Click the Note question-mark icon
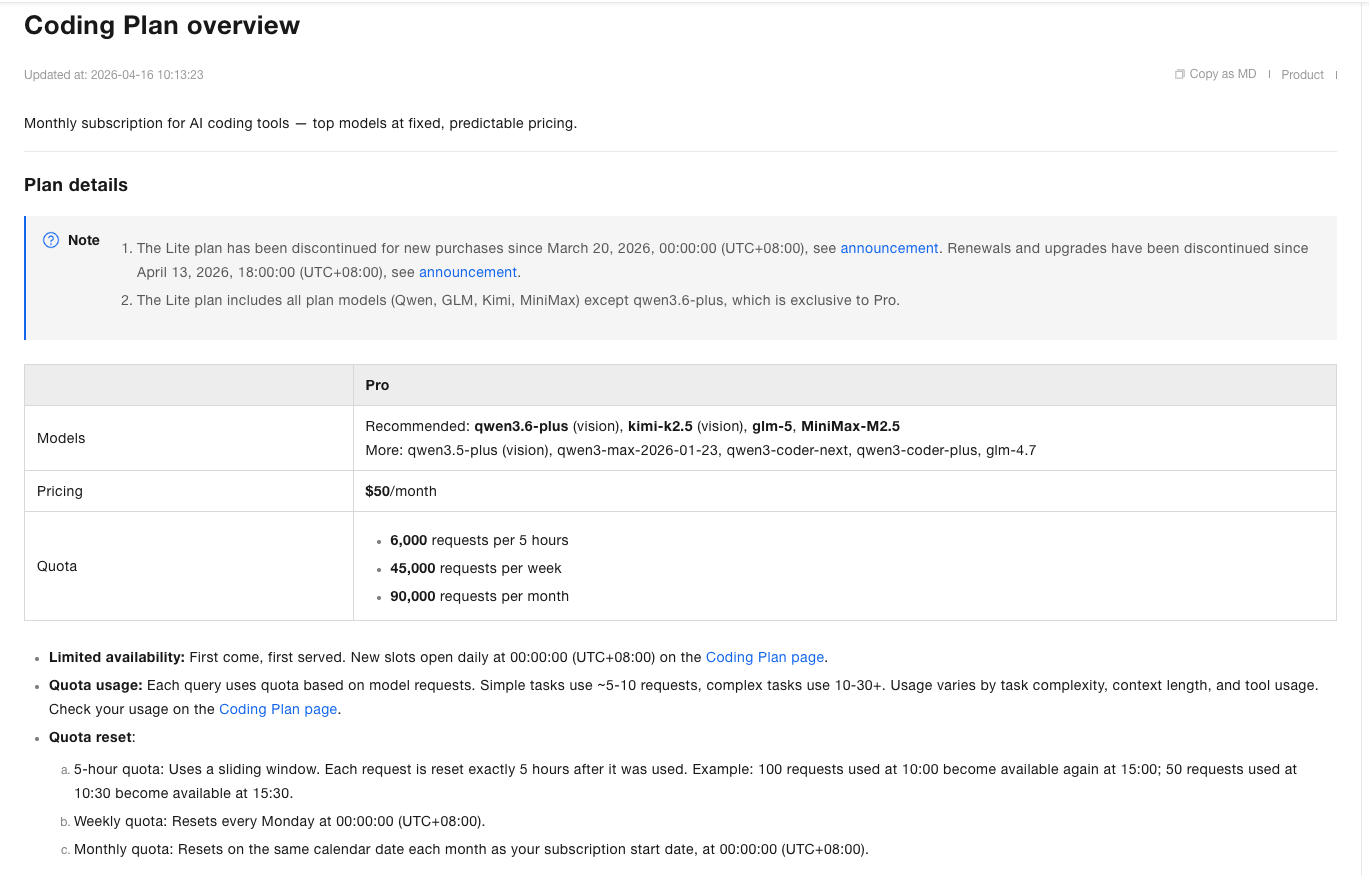This screenshot has width=1369, height=876. coord(51,240)
